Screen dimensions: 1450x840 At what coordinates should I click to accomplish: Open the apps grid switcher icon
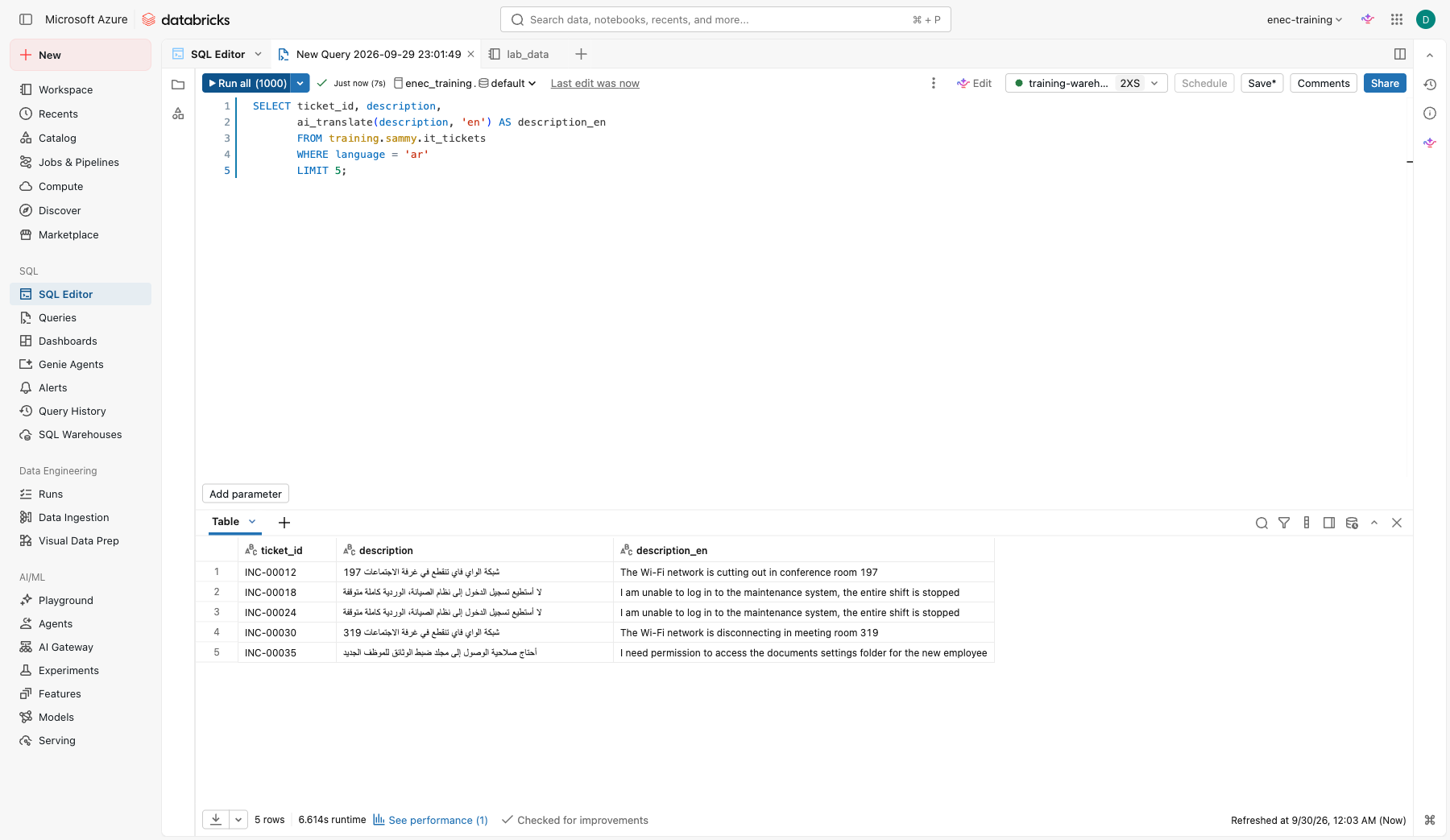coord(1397,19)
